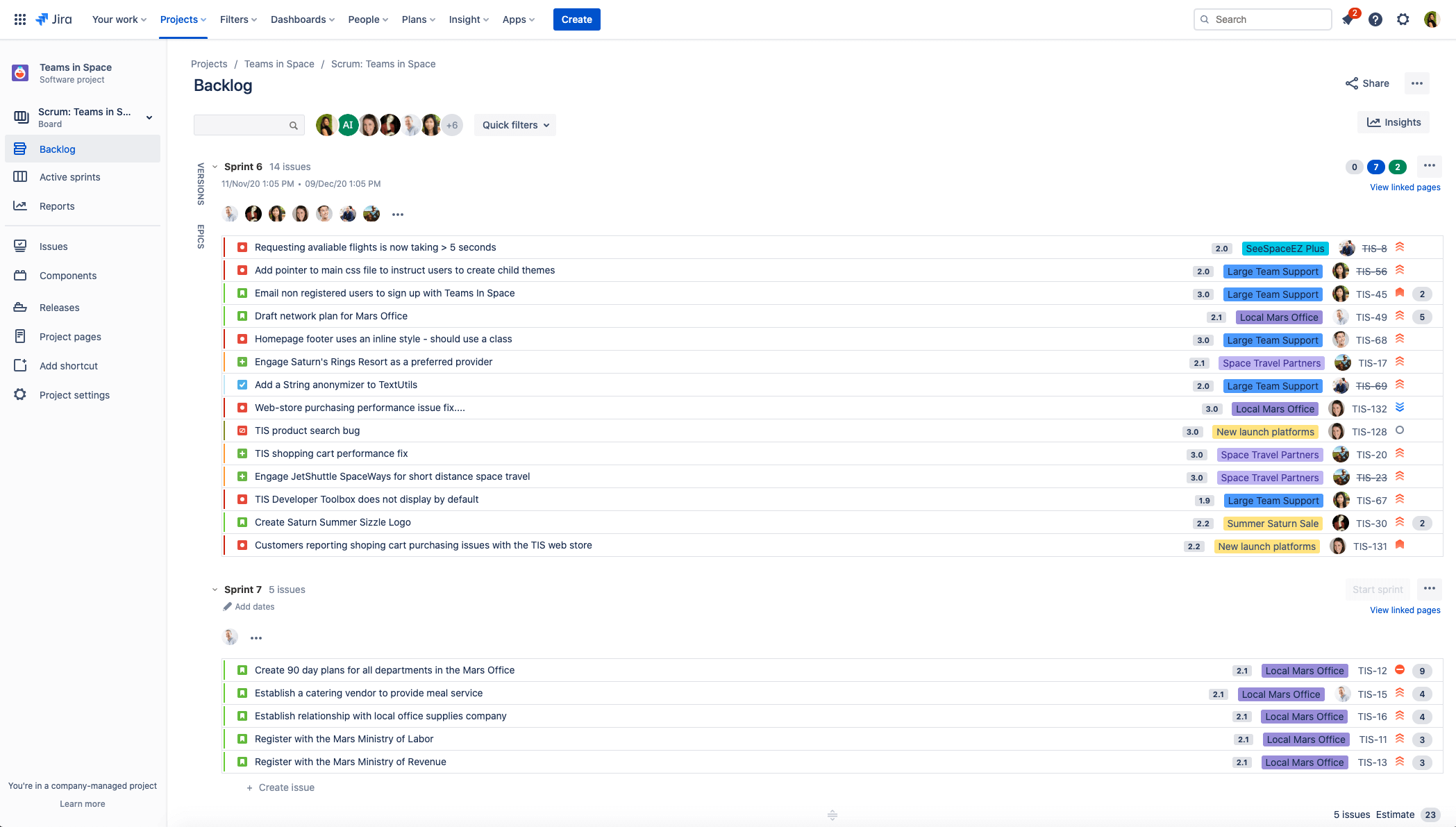Click the Sprint 6 three-dot menu icon
Image resolution: width=1456 pixels, height=827 pixels.
[x=1429, y=166]
